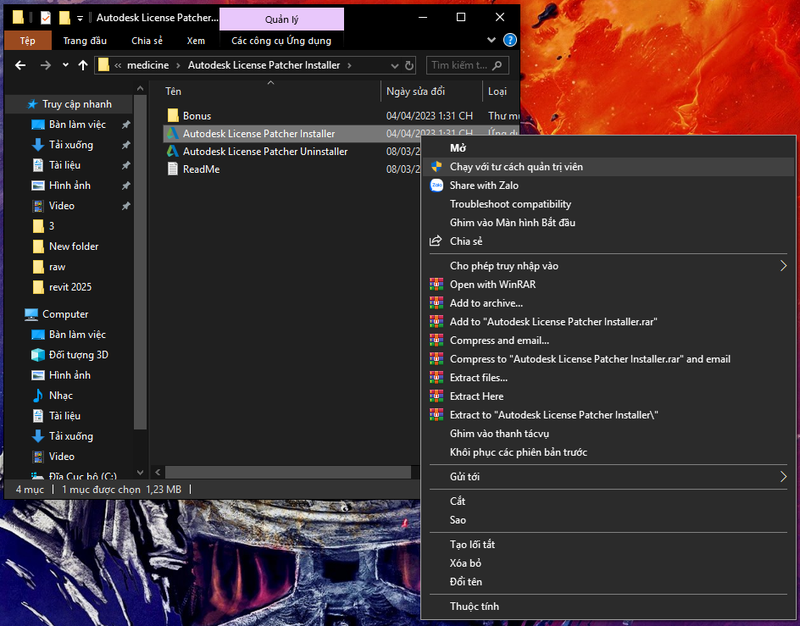Click the forward navigation arrow
Screen dimensions: 800x626
tap(45, 65)
